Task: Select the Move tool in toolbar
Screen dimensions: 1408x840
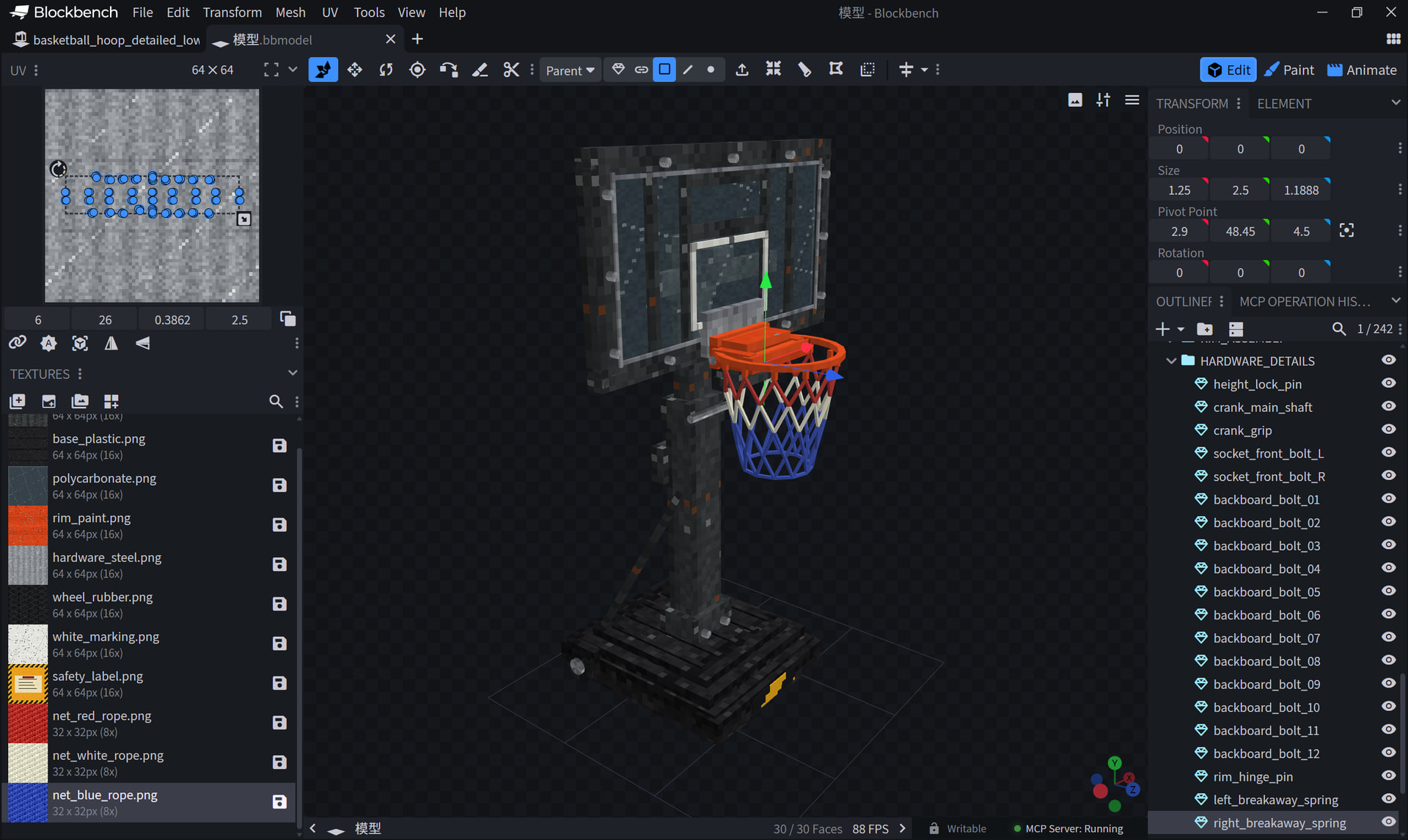Action: point(355,70)
